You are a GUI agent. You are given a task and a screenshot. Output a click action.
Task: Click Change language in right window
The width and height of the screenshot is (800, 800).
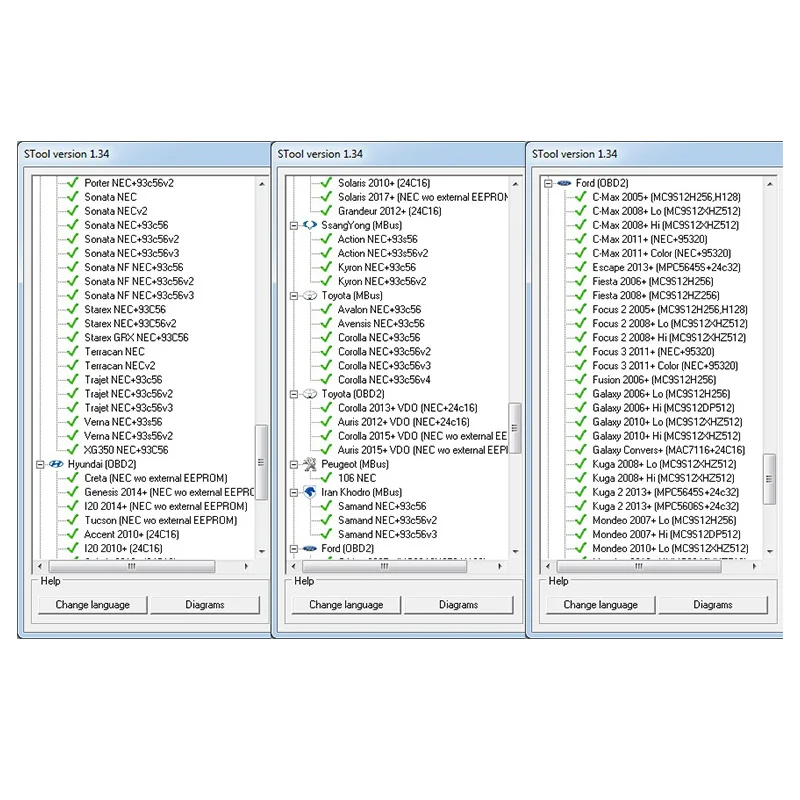click(601, 605)
